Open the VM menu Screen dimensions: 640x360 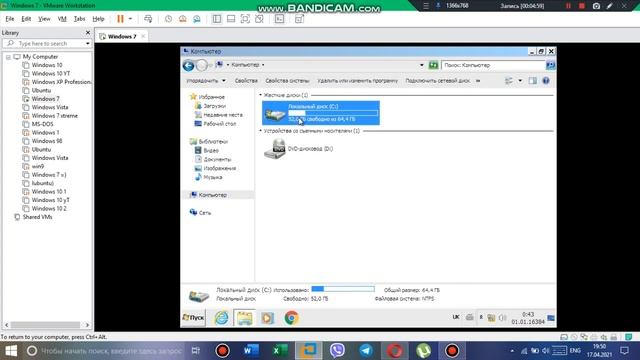[x=62, y=19]
